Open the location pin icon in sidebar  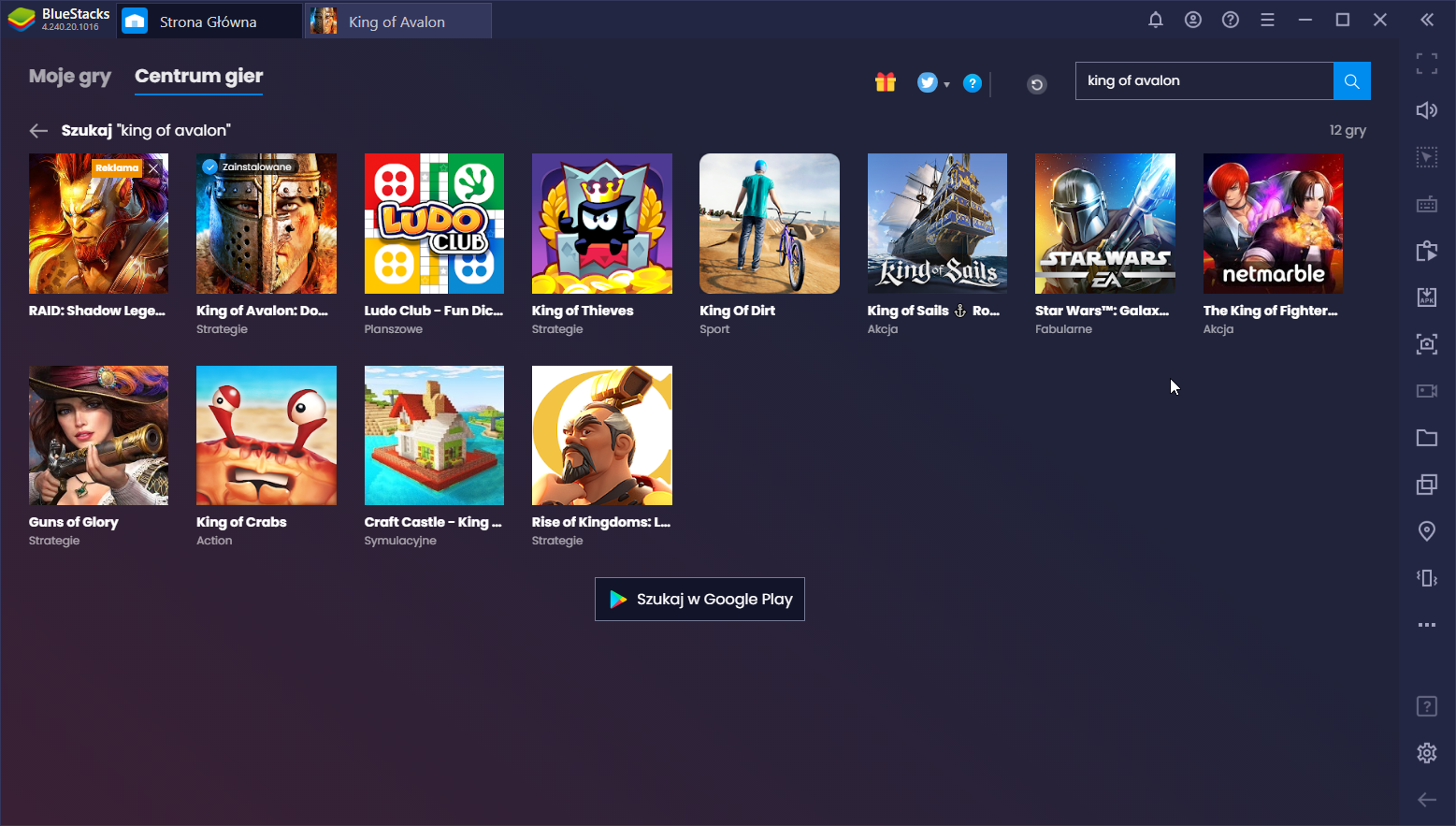click(x=1427, y=531)
